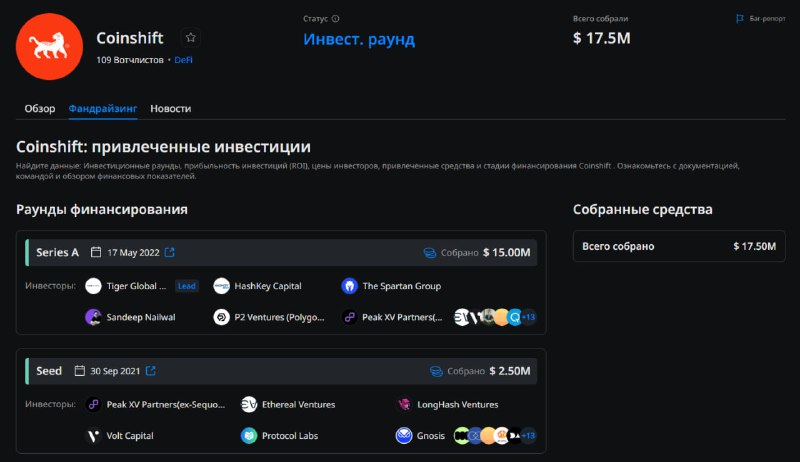Click the 17 May 2022 date
This screenshot has width=800, height=462.
tap(133, 252)
